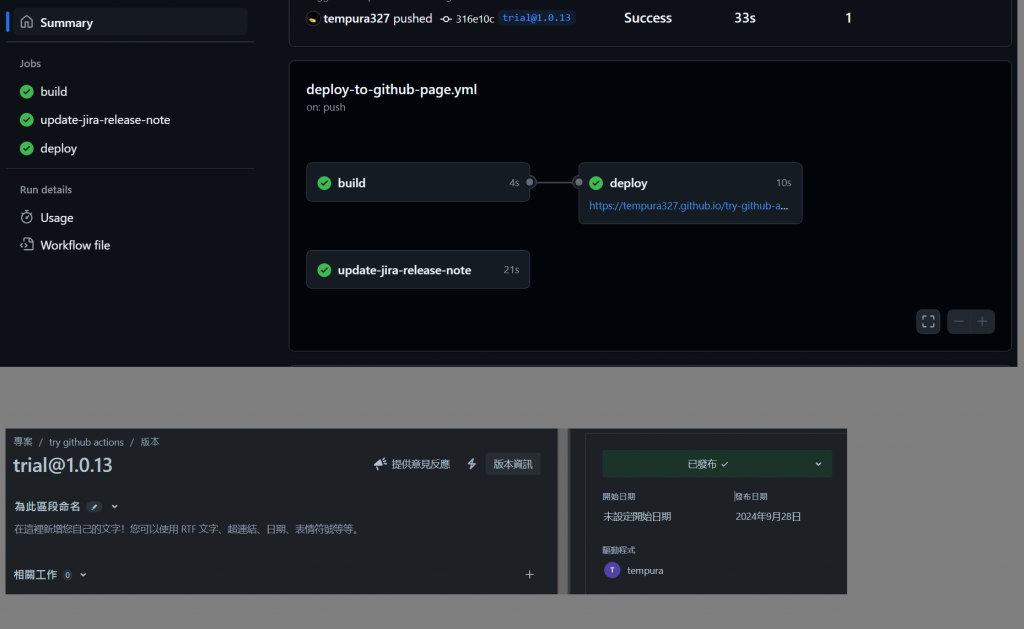Viewport: 1024px width, 629px height.
Task: Click the megaphone feedback icon
Action: pyautogui.click(x=380, y=464)
